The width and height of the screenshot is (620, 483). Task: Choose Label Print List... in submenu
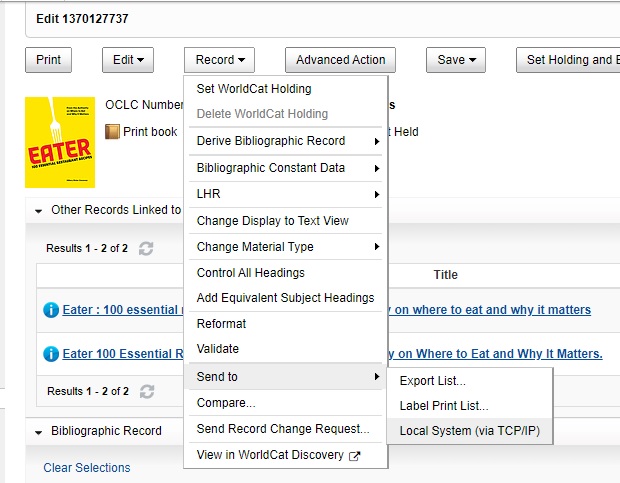coord(469,406)
